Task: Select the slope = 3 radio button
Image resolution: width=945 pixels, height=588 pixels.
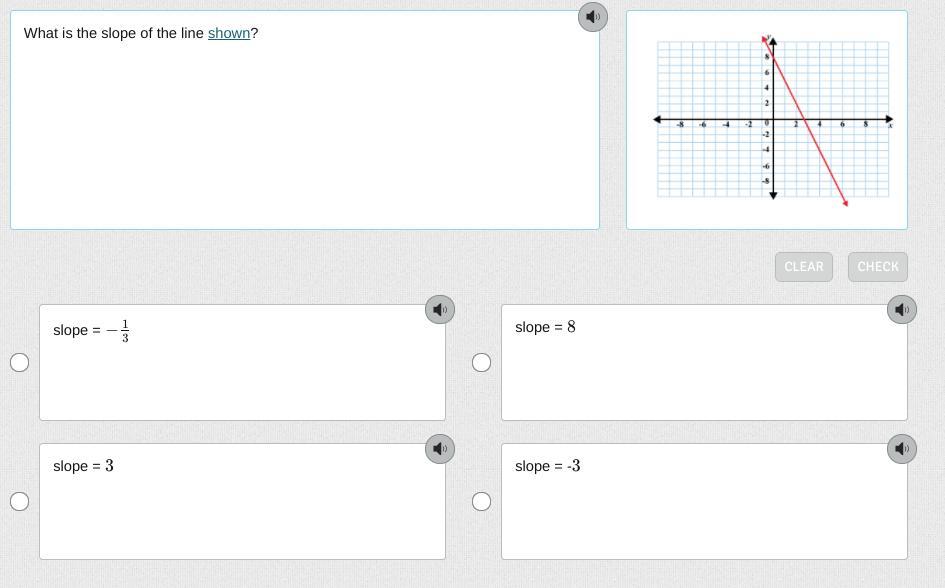Action: [x=20, y=501]
